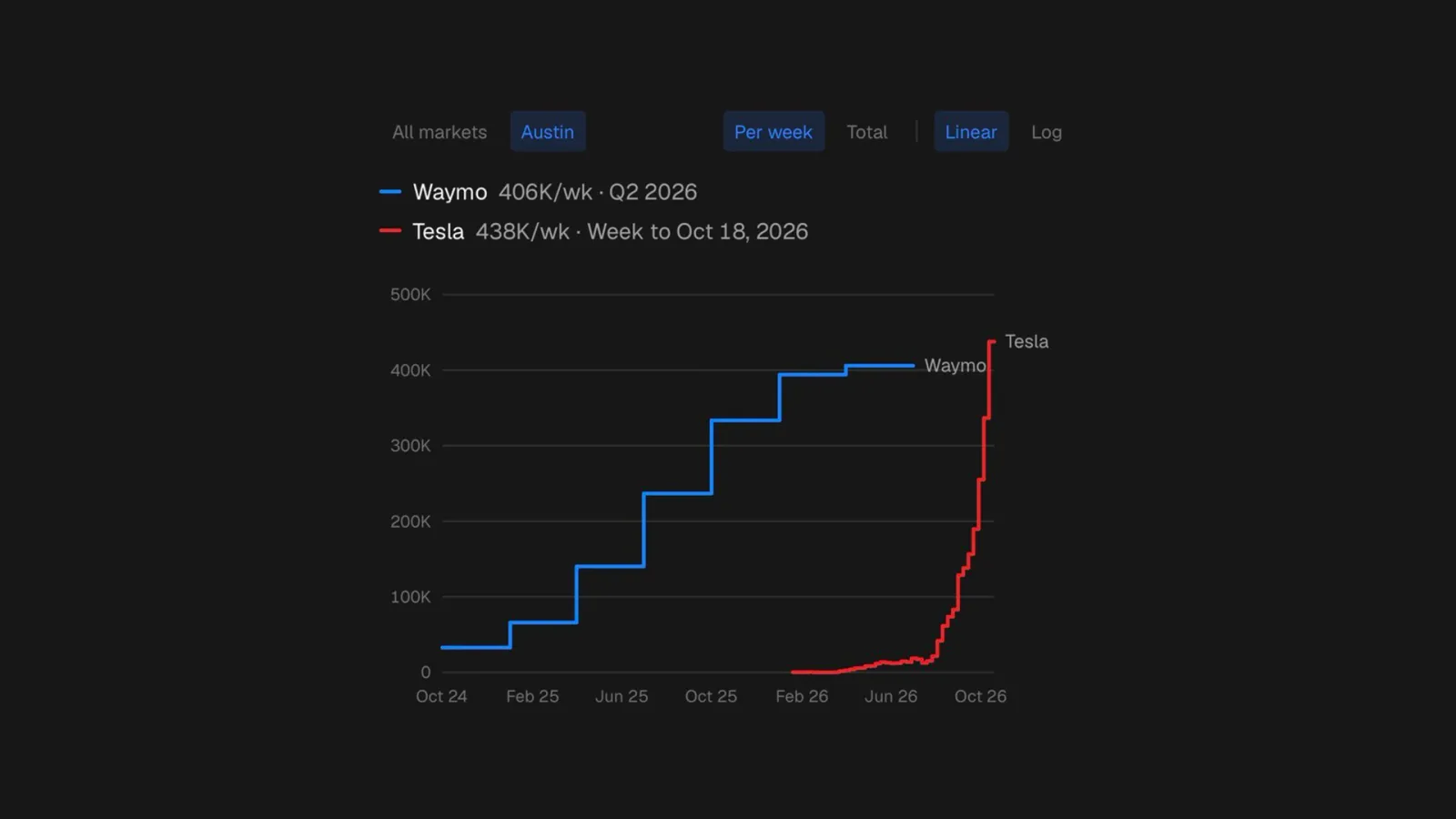Click the '438K/wk · Week to Oct 18, 2026' value
The image size is (1456, 819).
click(x=642, y=231)
